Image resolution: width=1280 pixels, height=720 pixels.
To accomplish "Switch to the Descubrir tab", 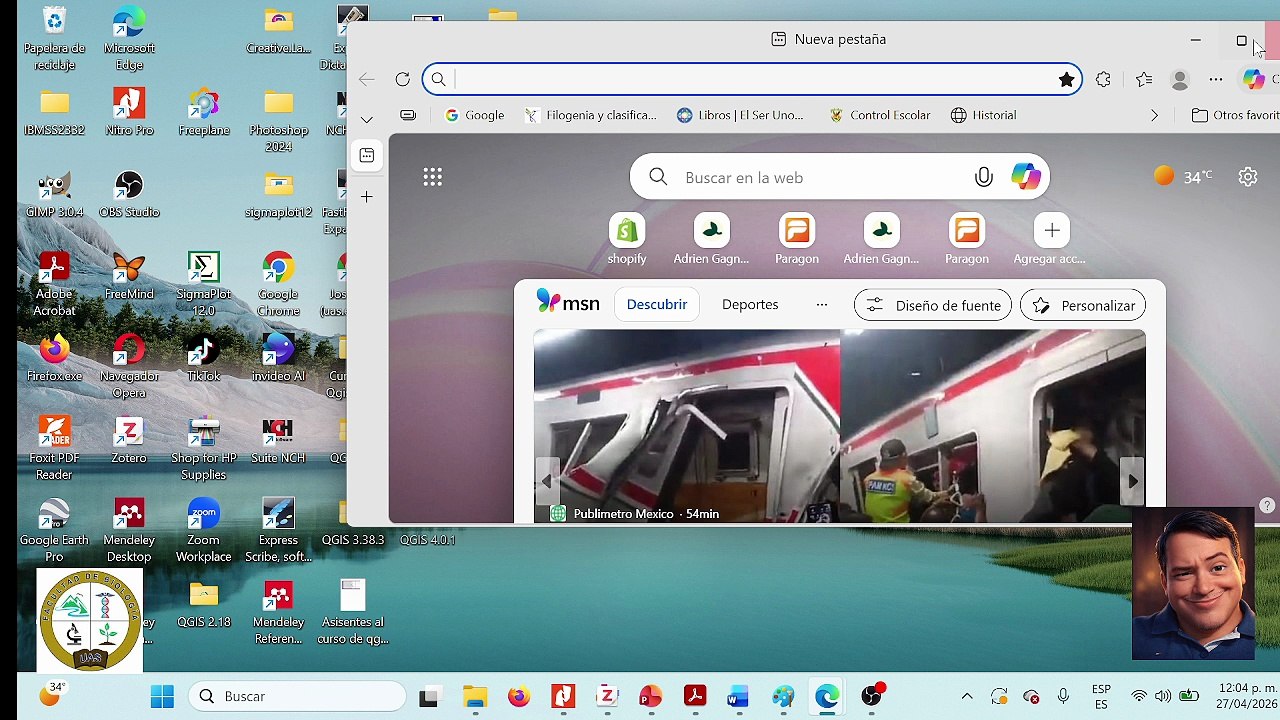I will click(x=657, y=305).
